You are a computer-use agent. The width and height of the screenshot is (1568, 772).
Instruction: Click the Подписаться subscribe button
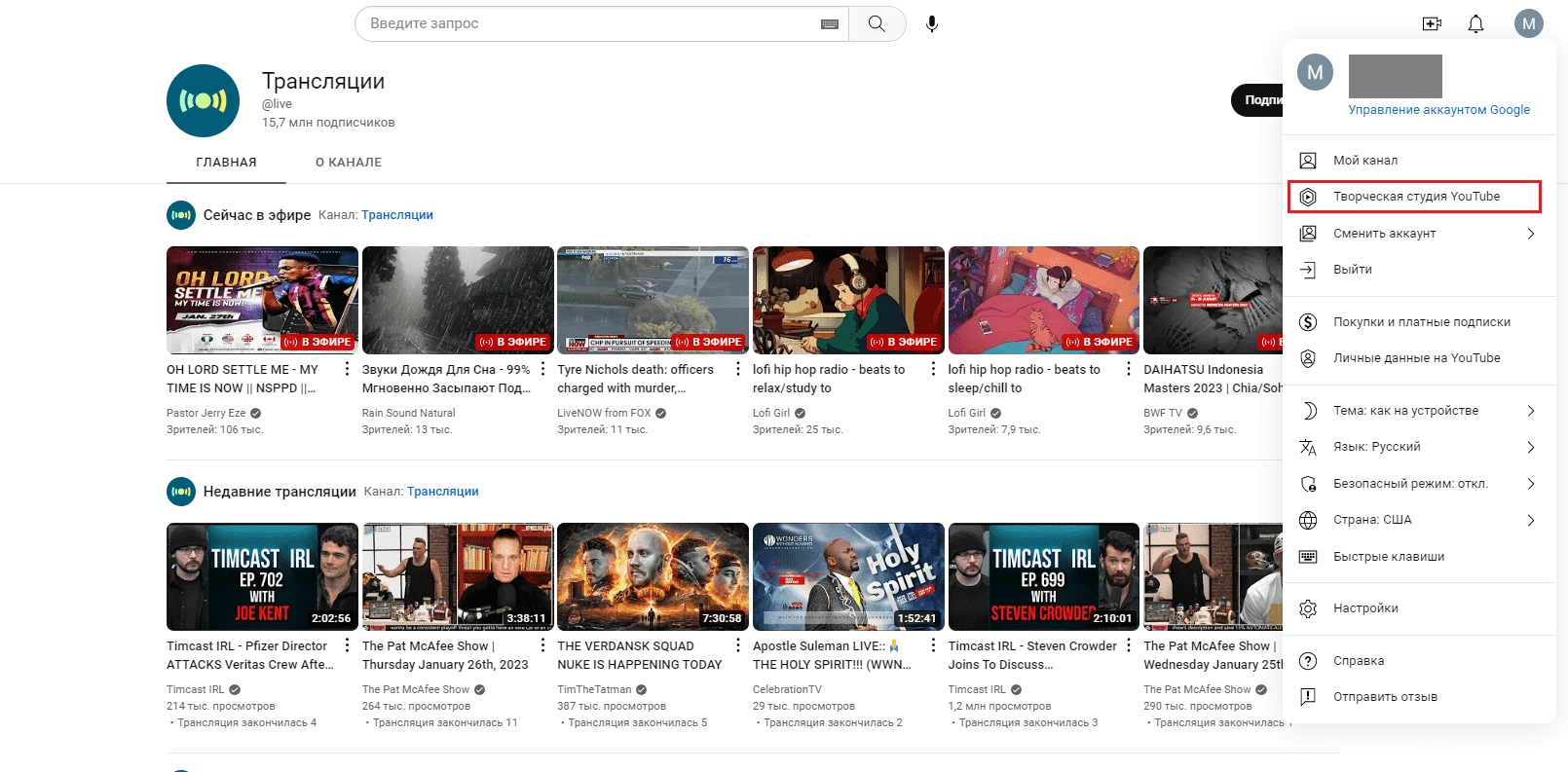click(x=1258, y=100)
